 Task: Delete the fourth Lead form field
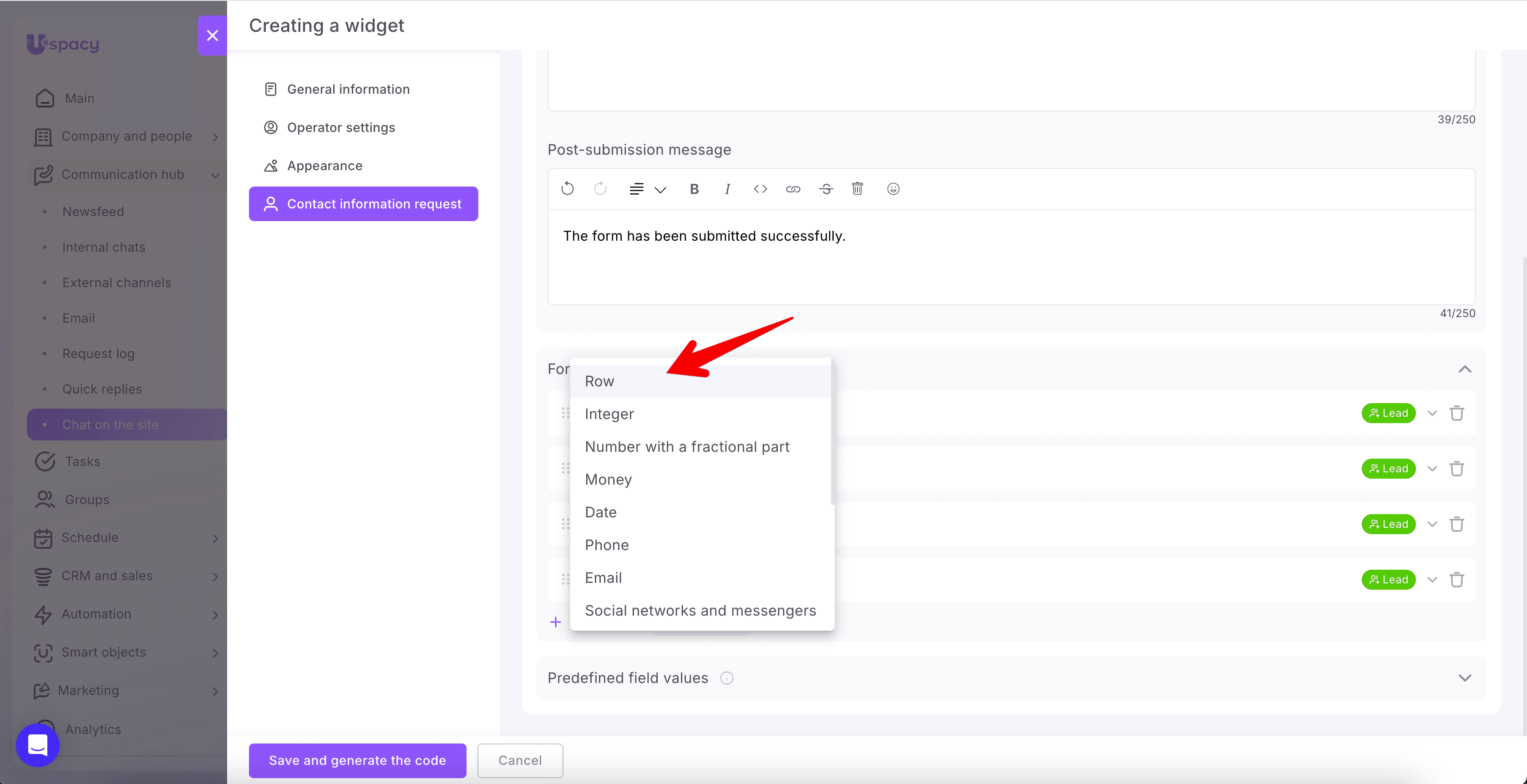pyautogui.click(x=1457, y=580)
